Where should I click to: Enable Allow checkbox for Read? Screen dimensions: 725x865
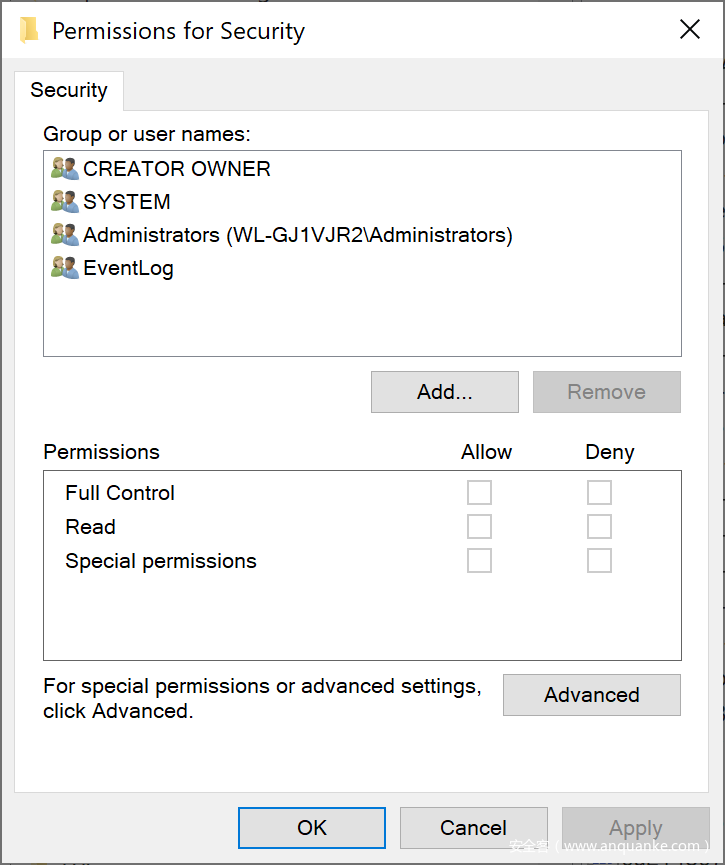coord(480,527)
